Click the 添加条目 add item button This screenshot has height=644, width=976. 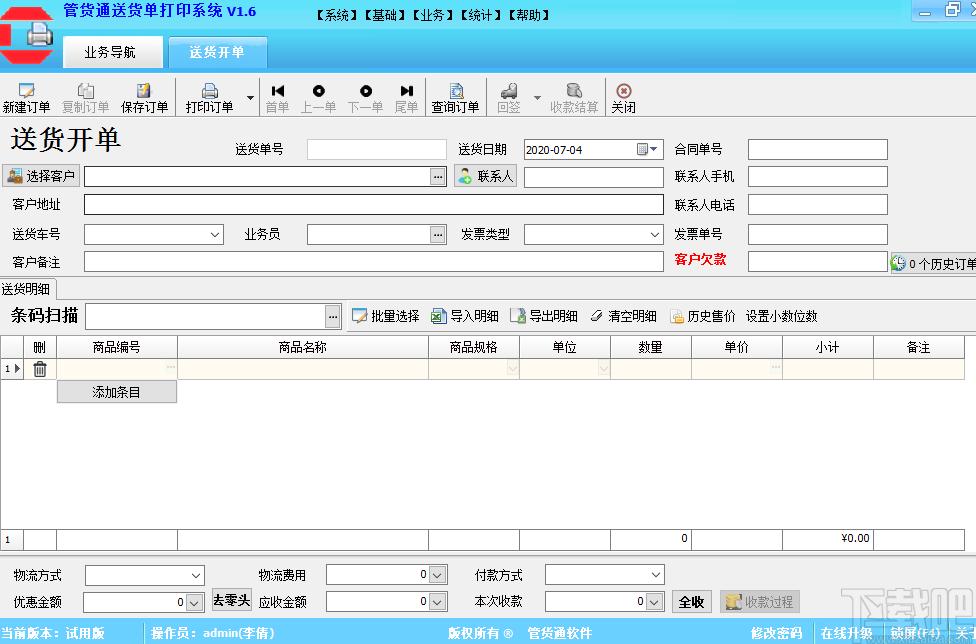click(x=116, y=392)
